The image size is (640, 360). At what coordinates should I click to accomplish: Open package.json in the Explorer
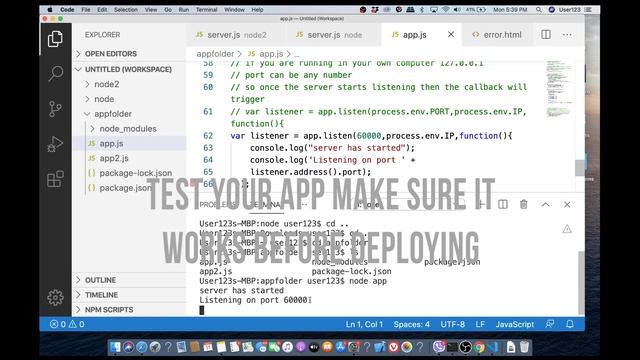click(x=124, y=188)
